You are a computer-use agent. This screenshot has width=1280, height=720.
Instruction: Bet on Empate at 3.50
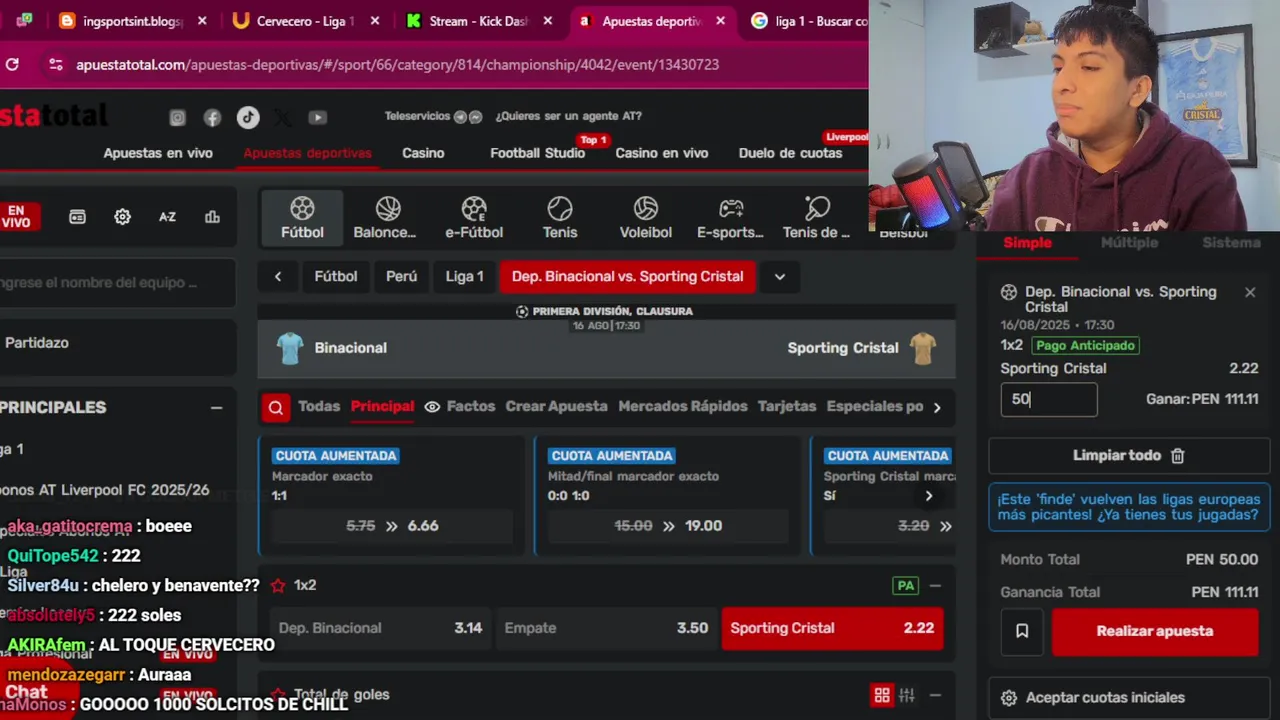point(606,629)
